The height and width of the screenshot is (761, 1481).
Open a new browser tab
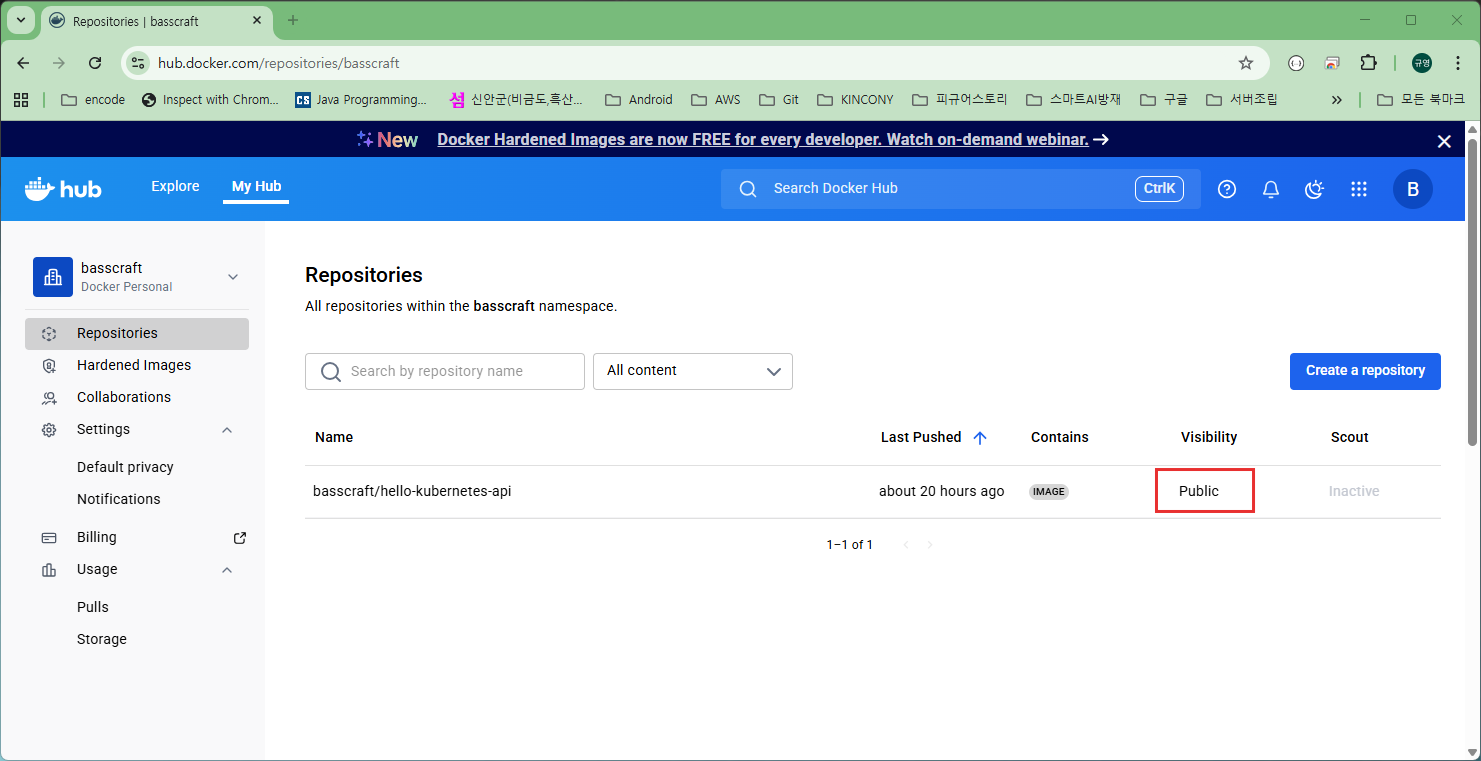pyautogui.click(x=293, y=20)
